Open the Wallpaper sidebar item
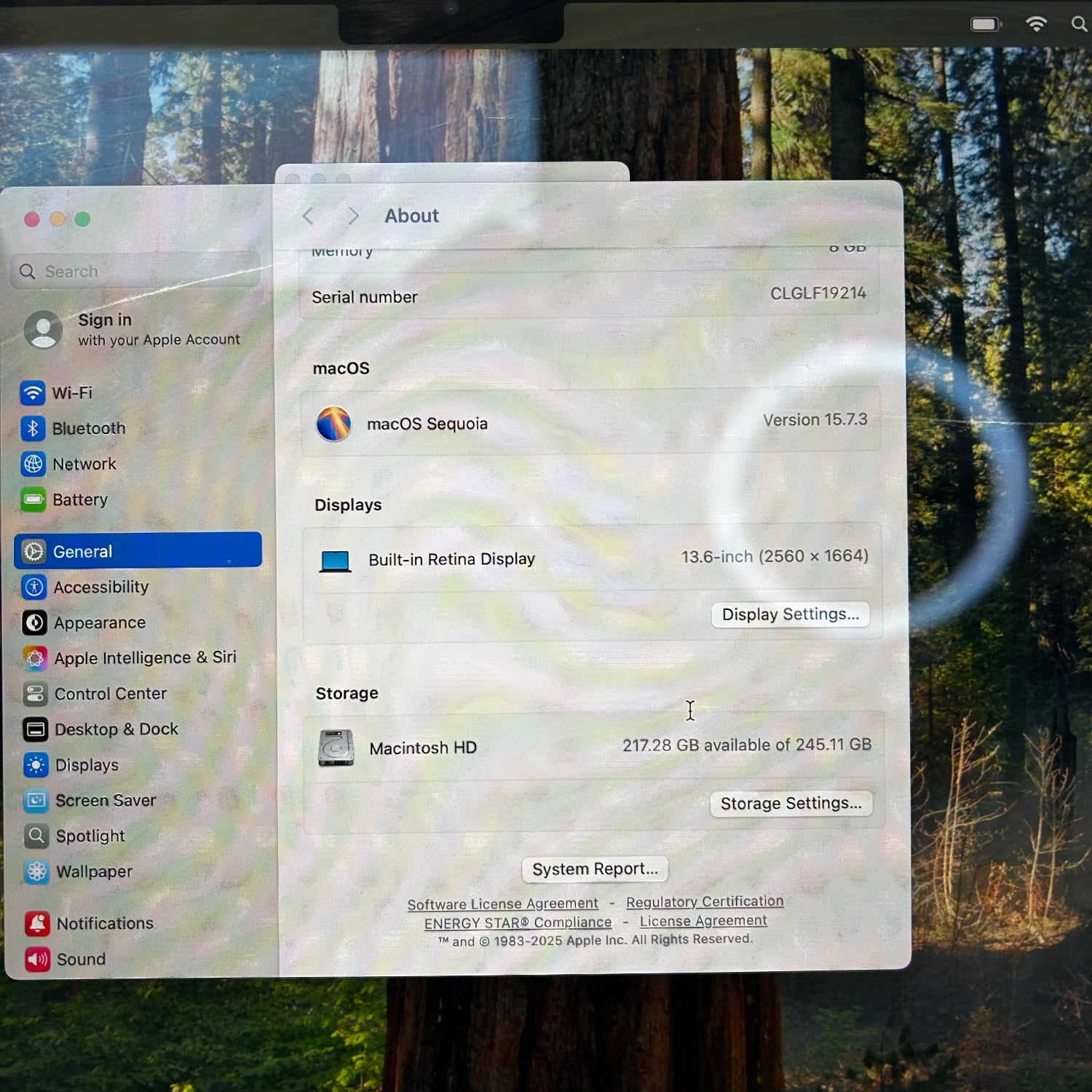Viewport: 1092px width, 1092px height. coord(94,872)
